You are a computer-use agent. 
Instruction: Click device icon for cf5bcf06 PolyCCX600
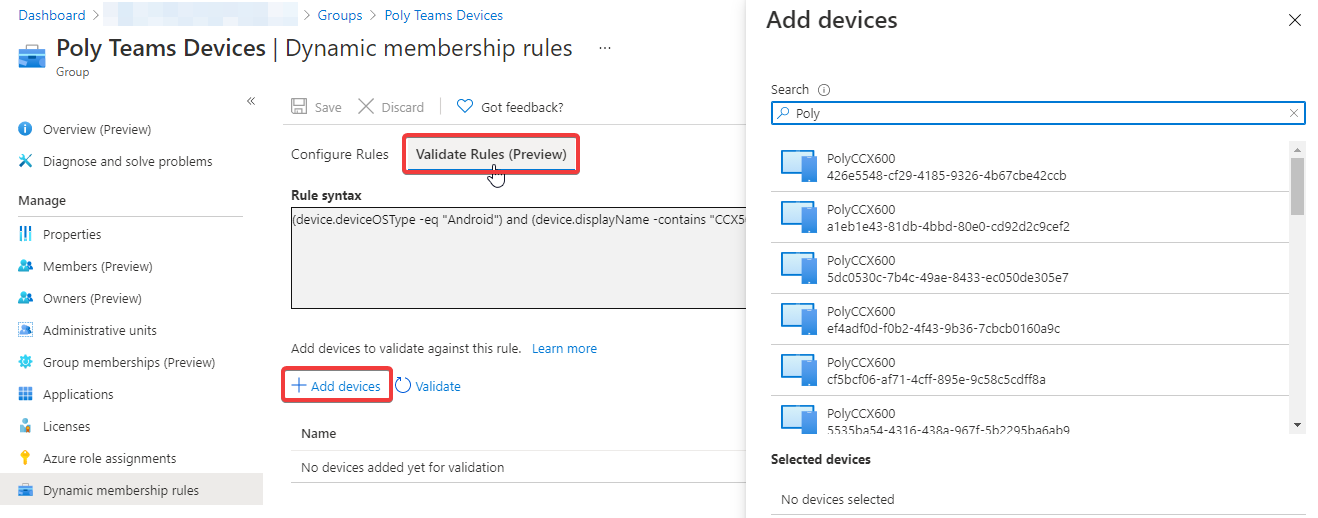[799, 371]
